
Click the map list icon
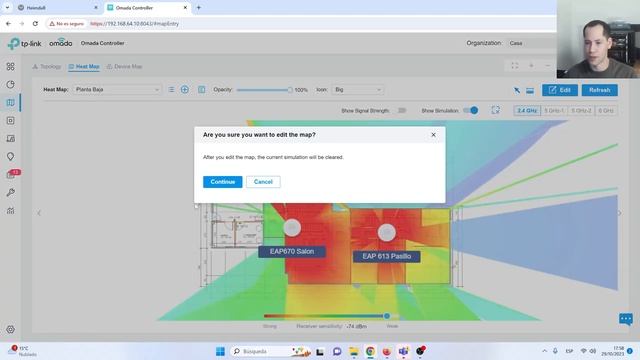tap(171, 89)
